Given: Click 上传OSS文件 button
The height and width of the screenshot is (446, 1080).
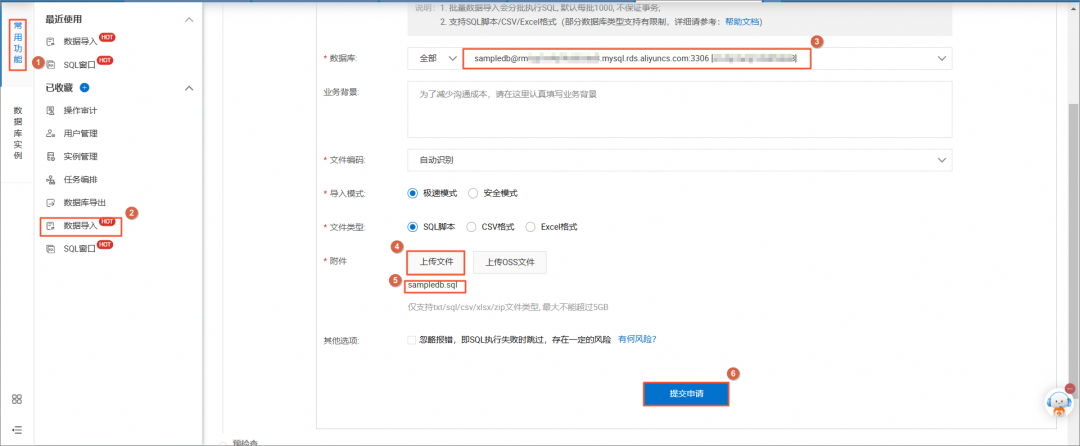Looking at the screenshot, I should 510,262.
